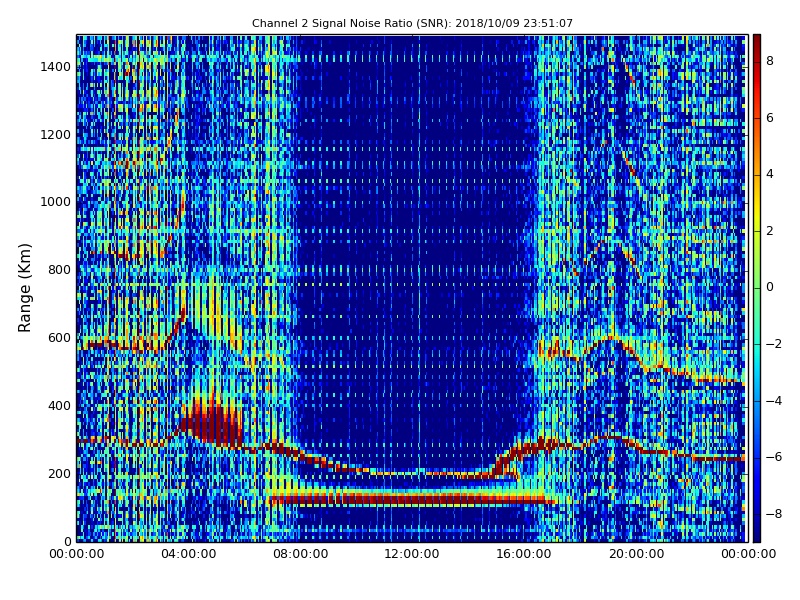Click the colorbar value −8 label

pos(774,514)
